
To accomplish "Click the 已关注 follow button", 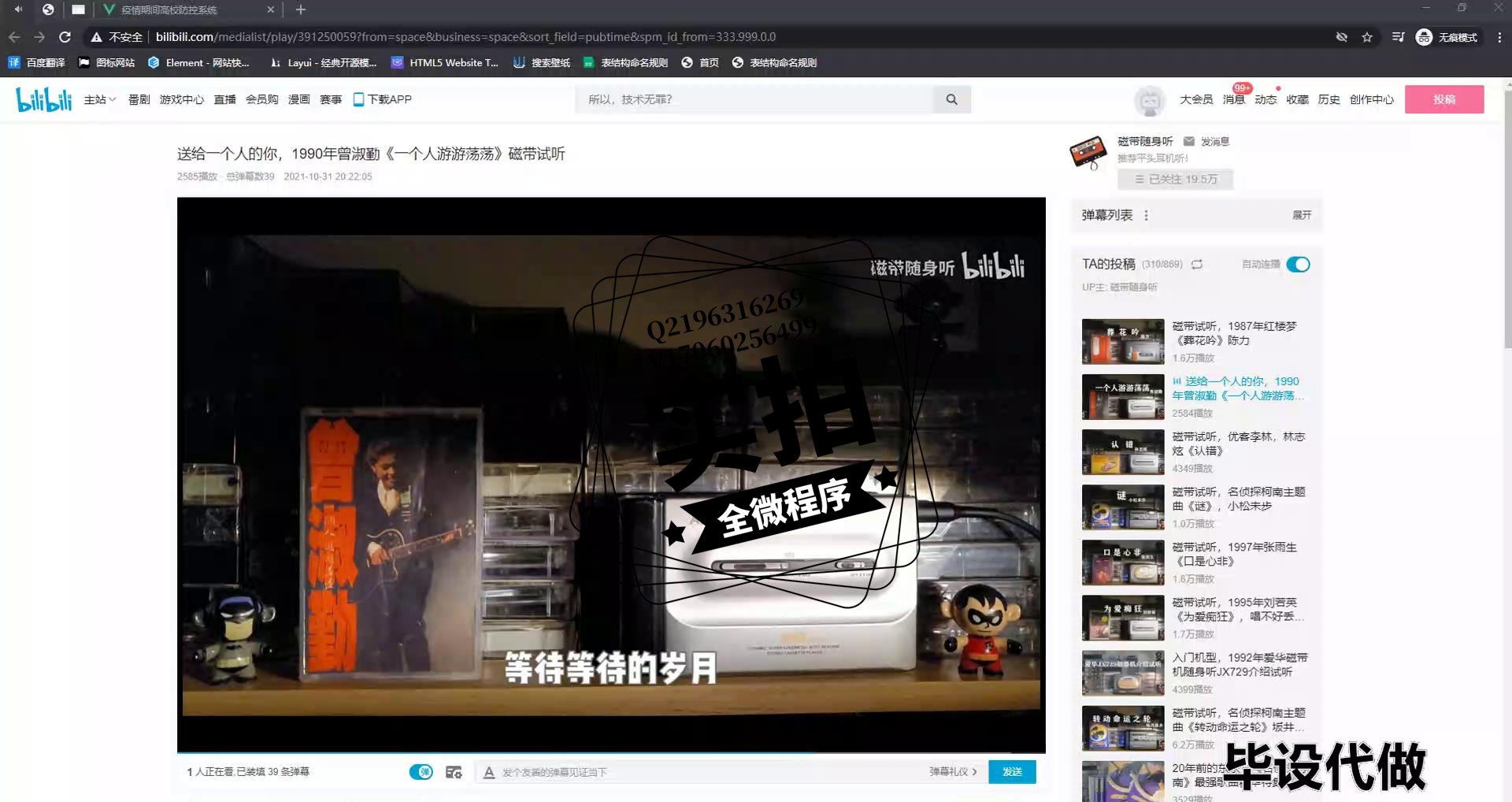I will [x=1176, y=180].
